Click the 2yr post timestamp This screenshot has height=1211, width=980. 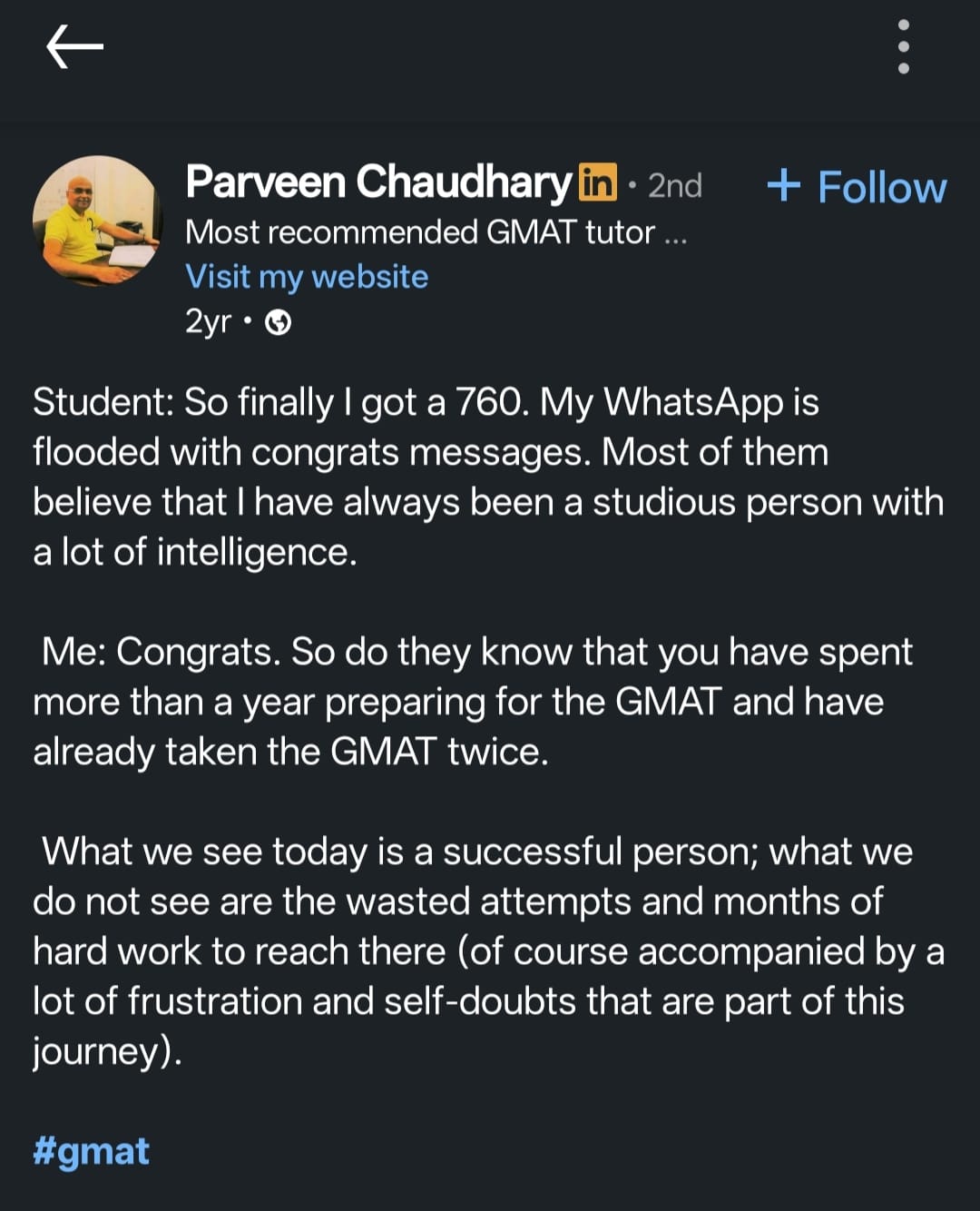208,321
